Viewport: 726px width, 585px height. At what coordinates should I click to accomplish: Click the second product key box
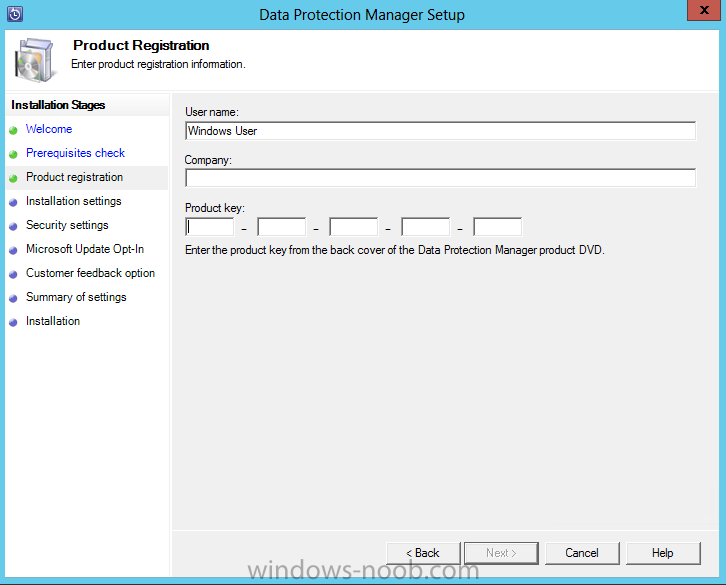[282, 227]
